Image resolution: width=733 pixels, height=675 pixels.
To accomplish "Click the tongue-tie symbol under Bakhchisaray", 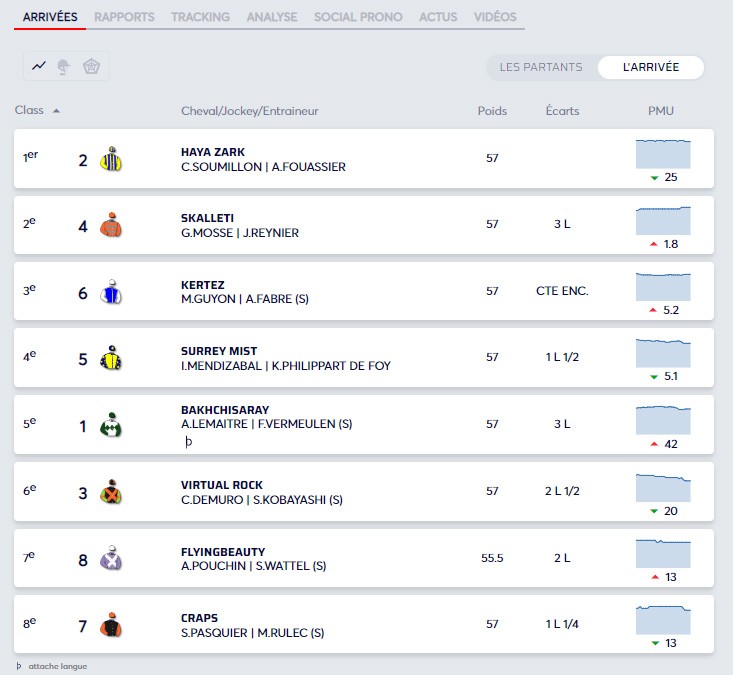I will coord(187,441).
